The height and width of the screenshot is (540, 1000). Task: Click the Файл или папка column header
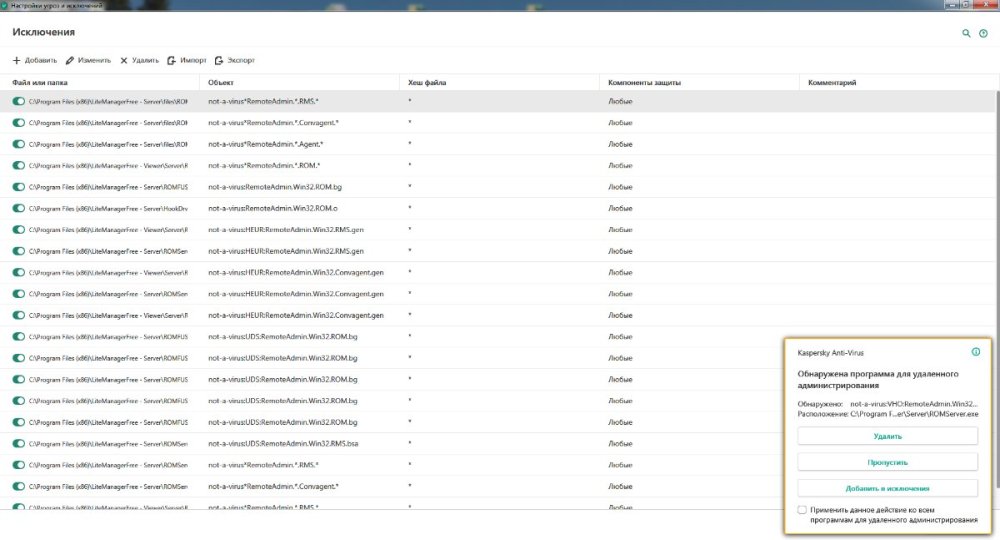tap(48, 83)
